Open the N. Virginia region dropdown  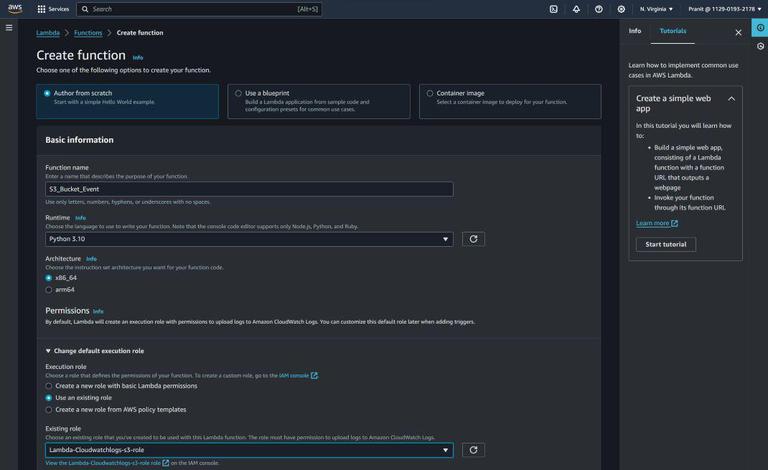coord(656,9)
